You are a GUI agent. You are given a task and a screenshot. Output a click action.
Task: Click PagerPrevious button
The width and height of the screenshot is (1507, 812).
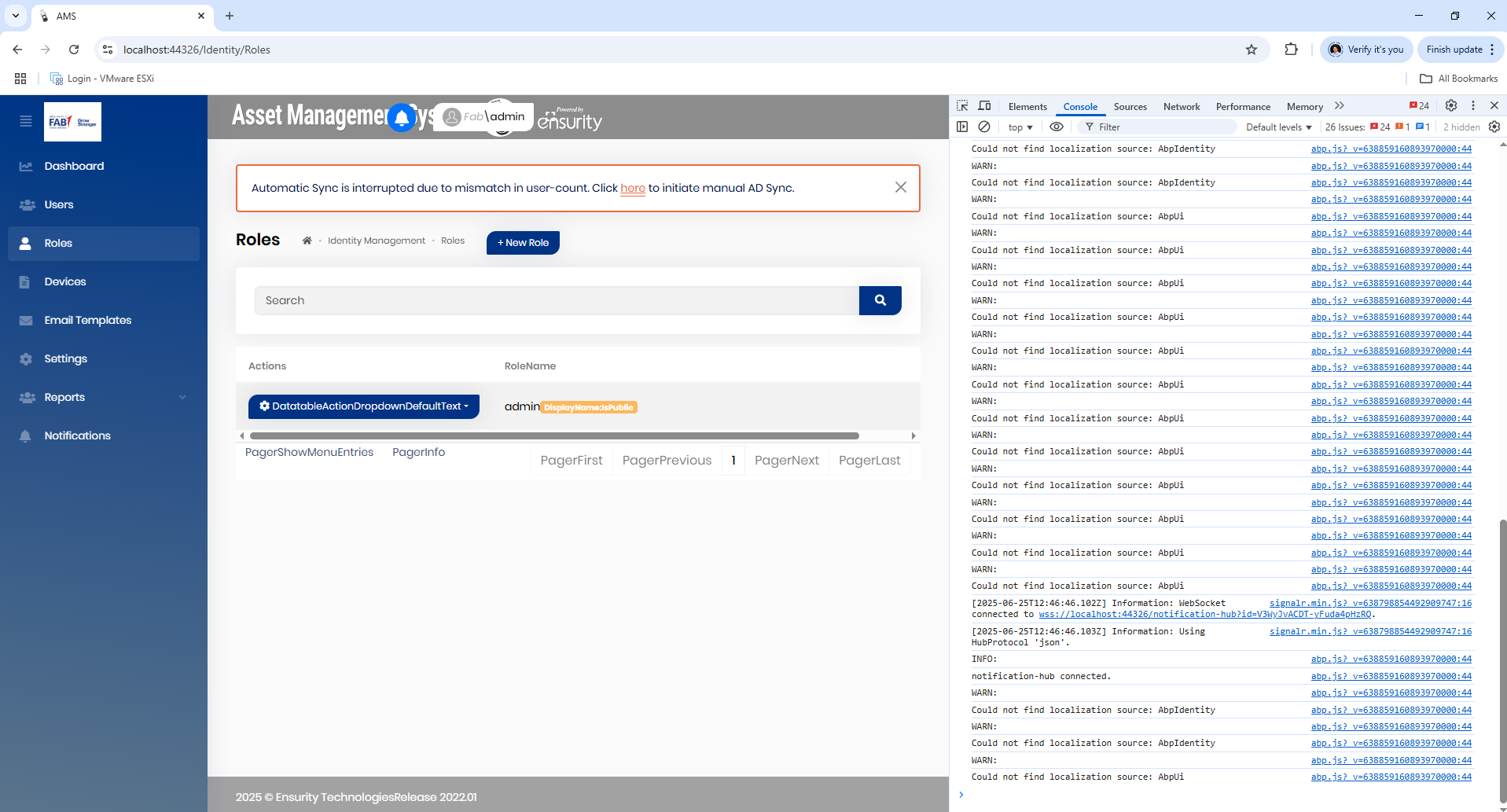[667, 461]
